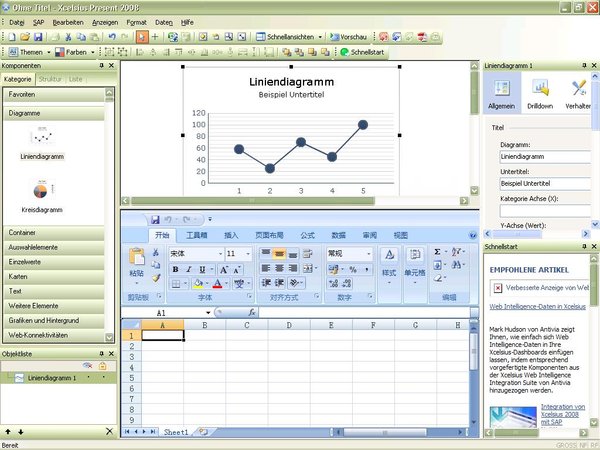The height and width of the screenshot is (450, 600).
Task: Open the Datei menu
Action: [x=16, y=23]
